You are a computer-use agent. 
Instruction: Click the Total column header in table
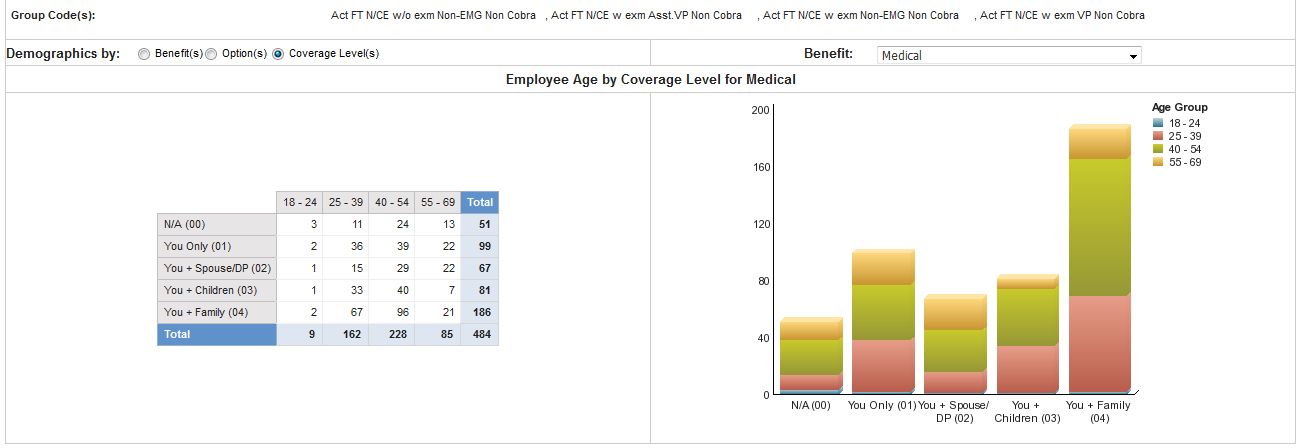coord(480,203)
